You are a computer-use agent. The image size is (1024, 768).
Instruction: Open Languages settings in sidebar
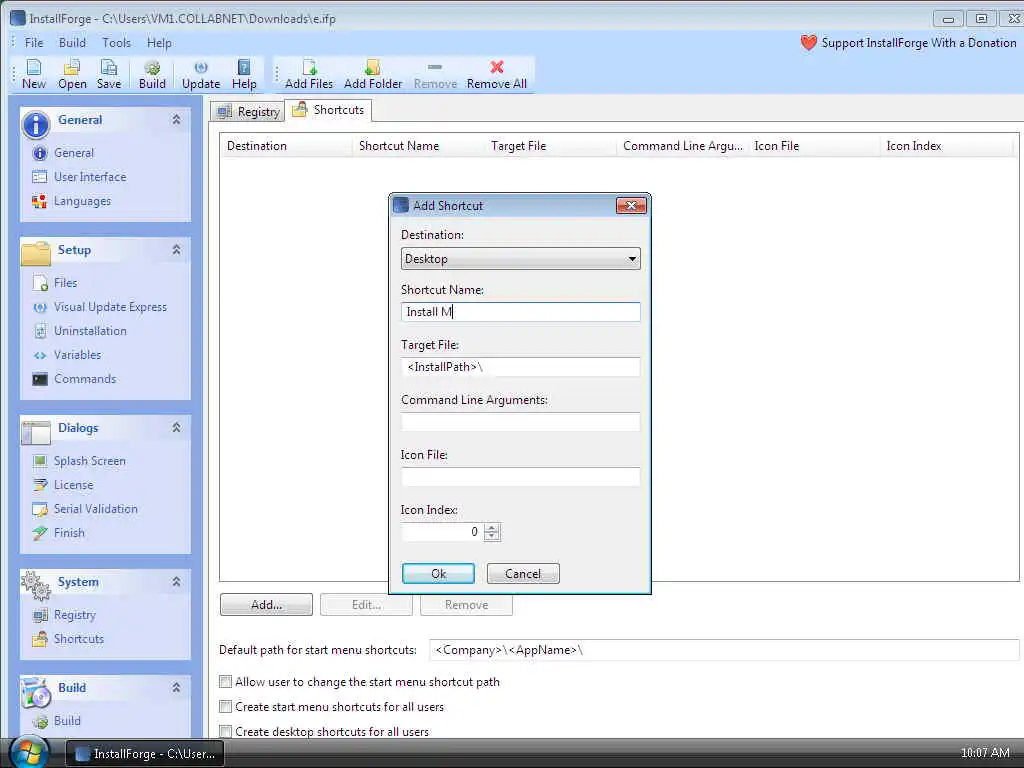[x=71, y=201]
